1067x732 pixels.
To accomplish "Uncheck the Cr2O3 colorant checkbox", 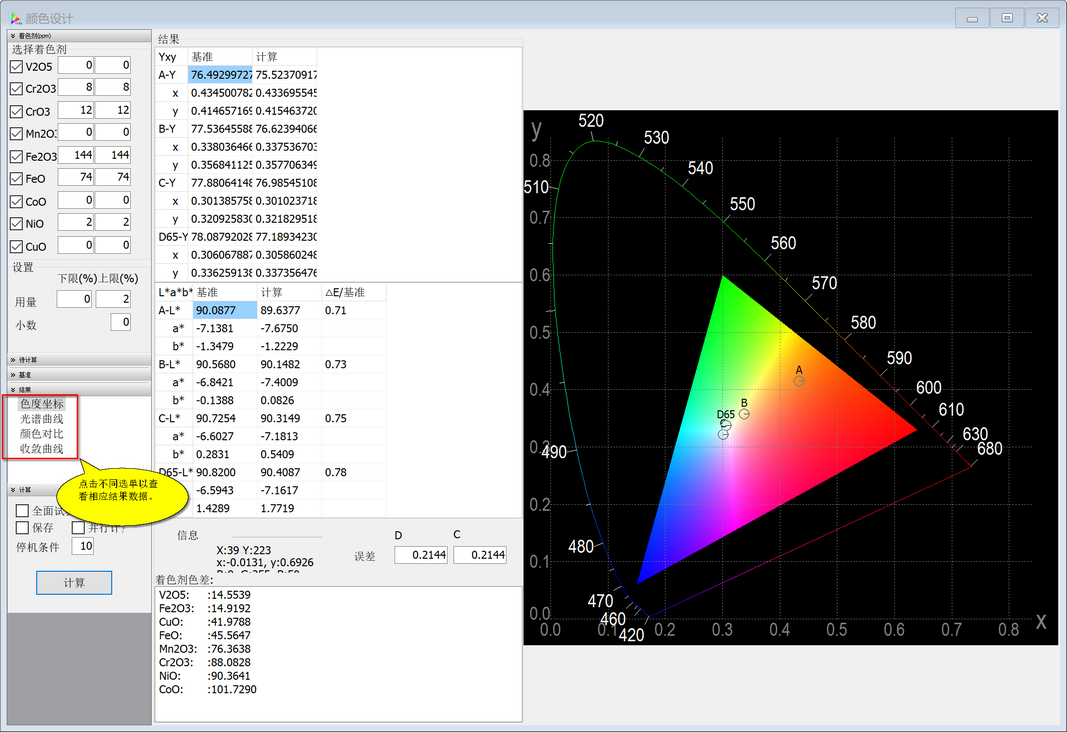I will click(17, 88).
